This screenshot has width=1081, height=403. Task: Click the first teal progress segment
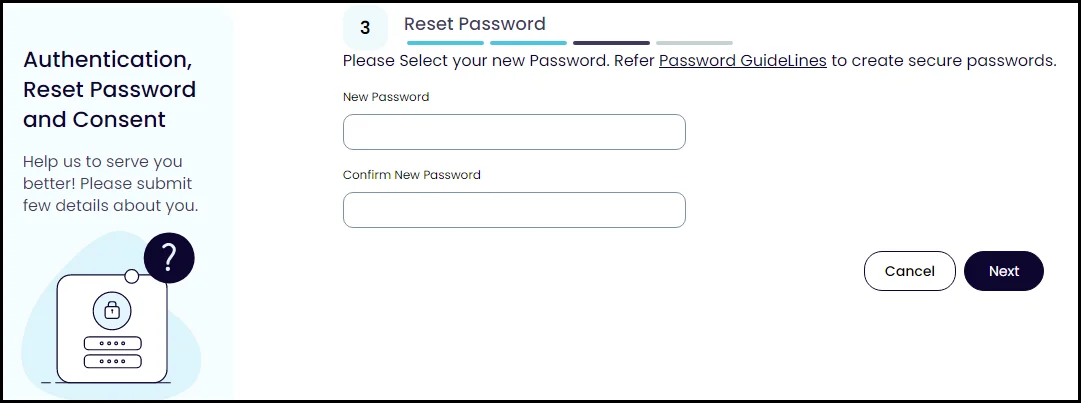[445, 43]
